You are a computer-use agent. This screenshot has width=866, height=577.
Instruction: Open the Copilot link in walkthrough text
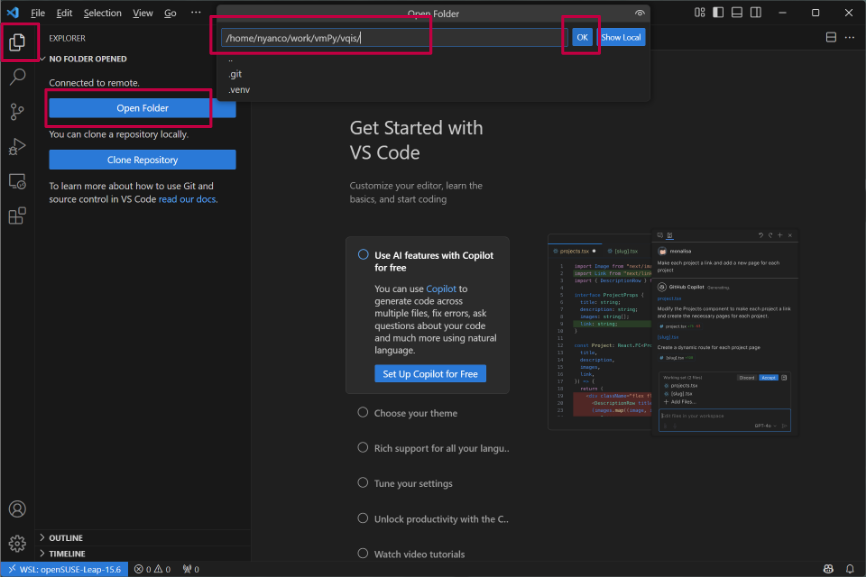[441, 289]
